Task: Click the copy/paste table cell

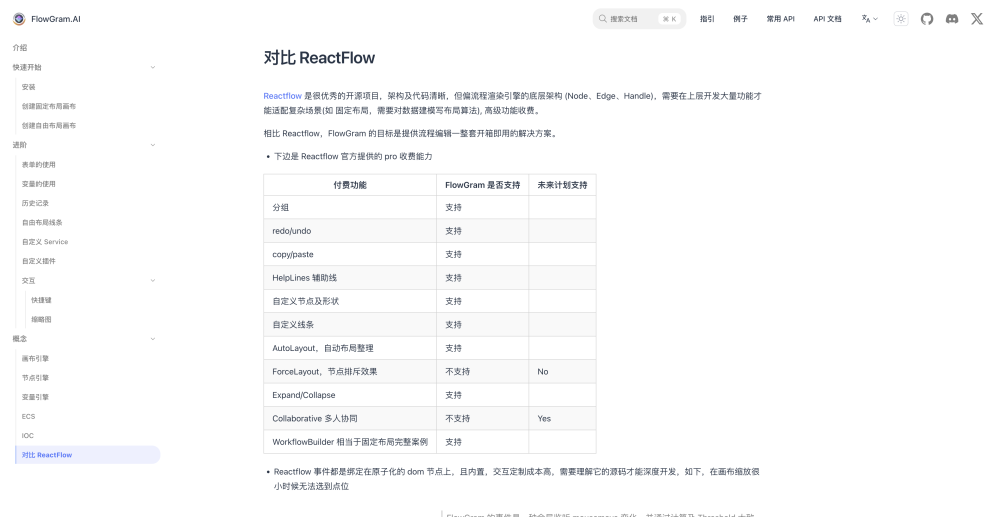Action: [350, 254]
